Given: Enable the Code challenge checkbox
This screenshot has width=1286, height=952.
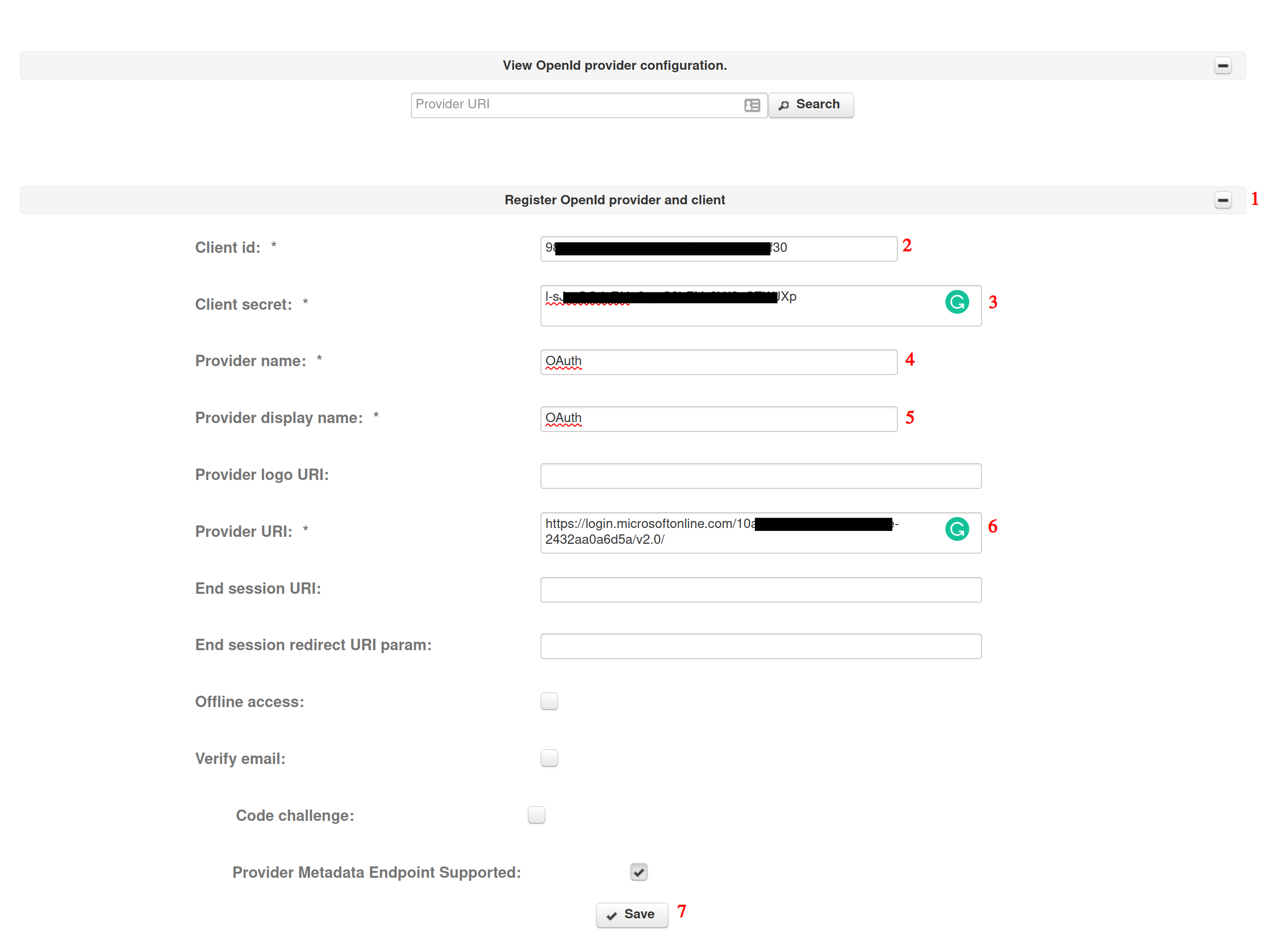Looking at the screenshot, I should click(536, 815).
